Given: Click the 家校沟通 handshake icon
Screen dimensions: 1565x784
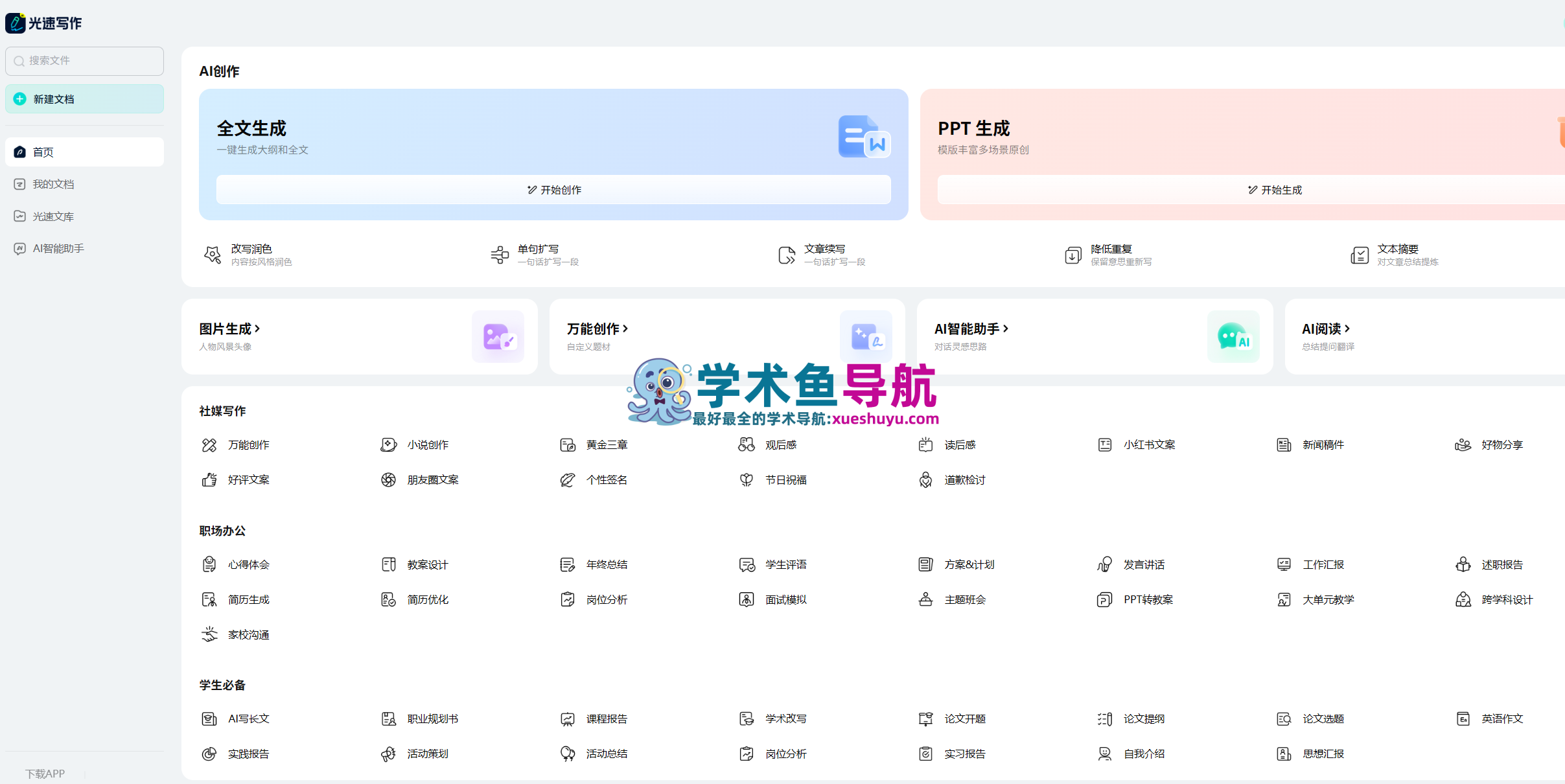Looking at the screenshot, I should click(209, 634).
